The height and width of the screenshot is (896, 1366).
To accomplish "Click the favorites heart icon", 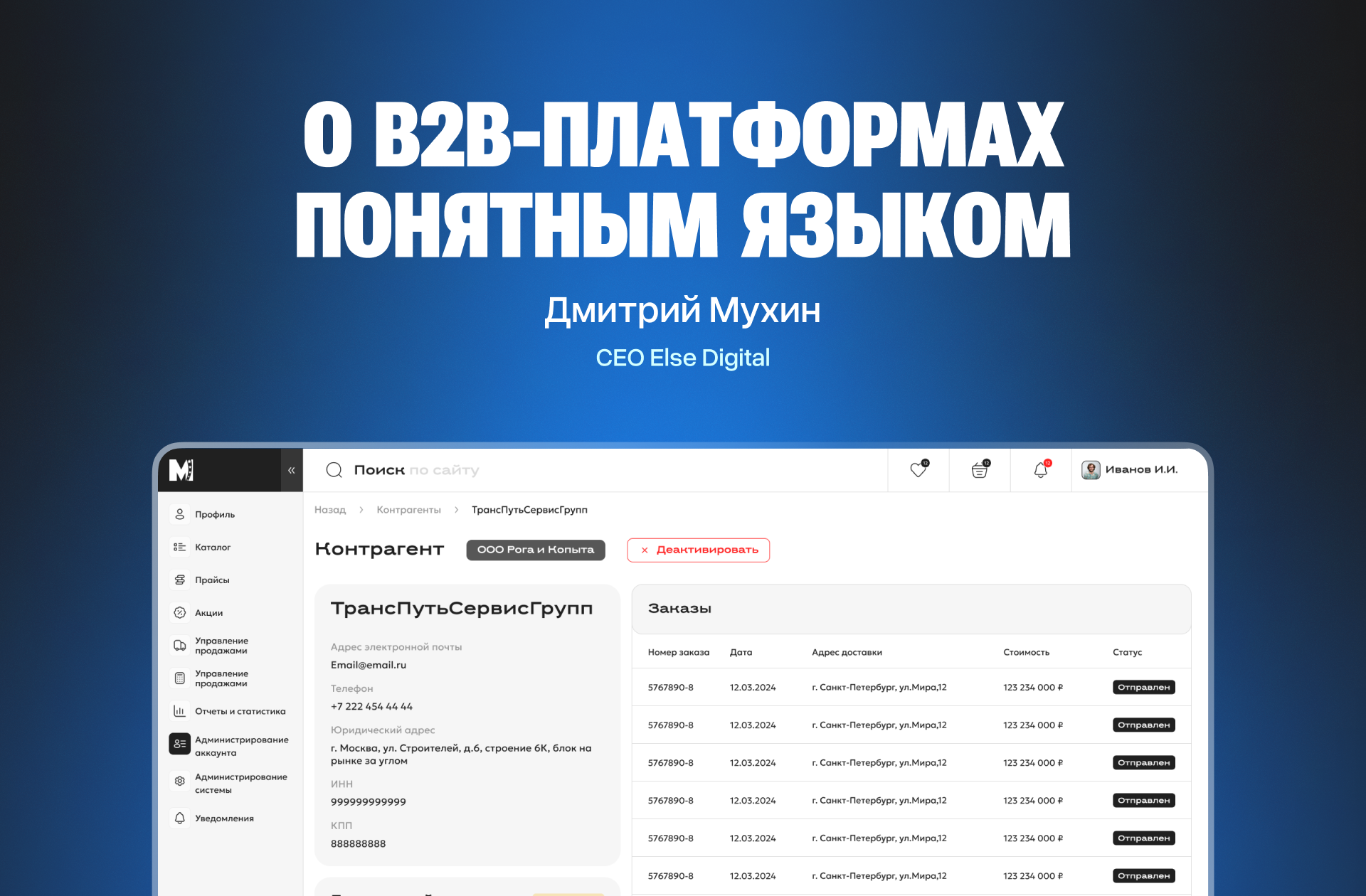I will [x=918, y=470].
